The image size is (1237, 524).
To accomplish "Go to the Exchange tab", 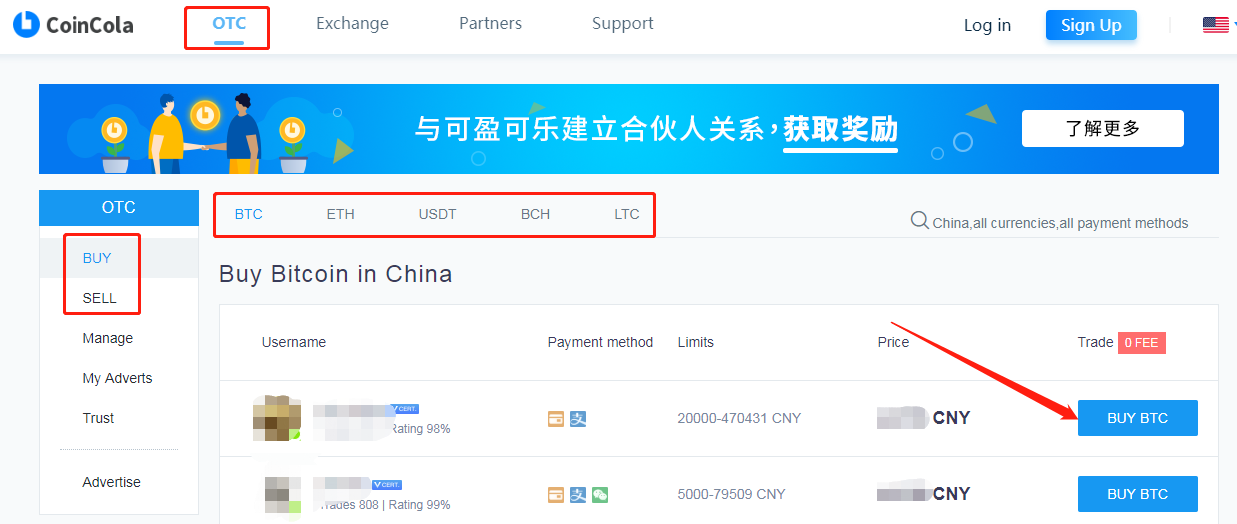I will click(352, 24).
